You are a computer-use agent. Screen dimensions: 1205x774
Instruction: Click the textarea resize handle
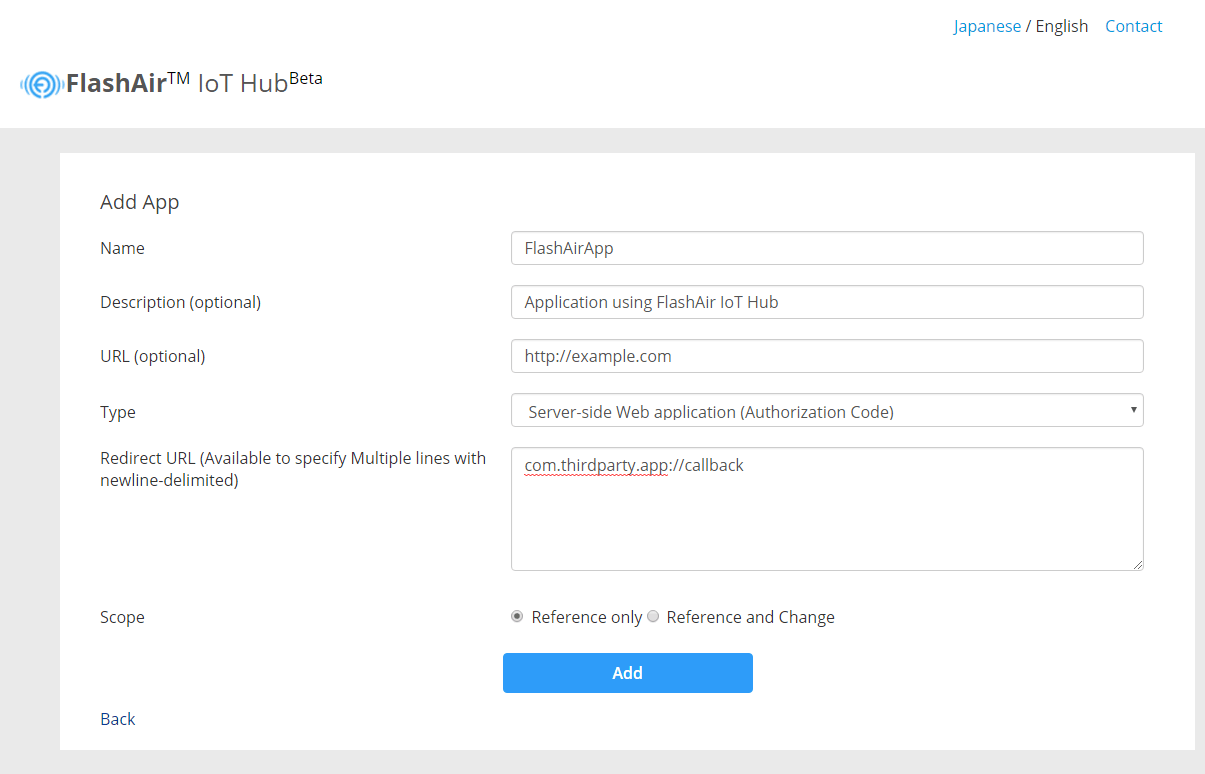pos(1138,565)
